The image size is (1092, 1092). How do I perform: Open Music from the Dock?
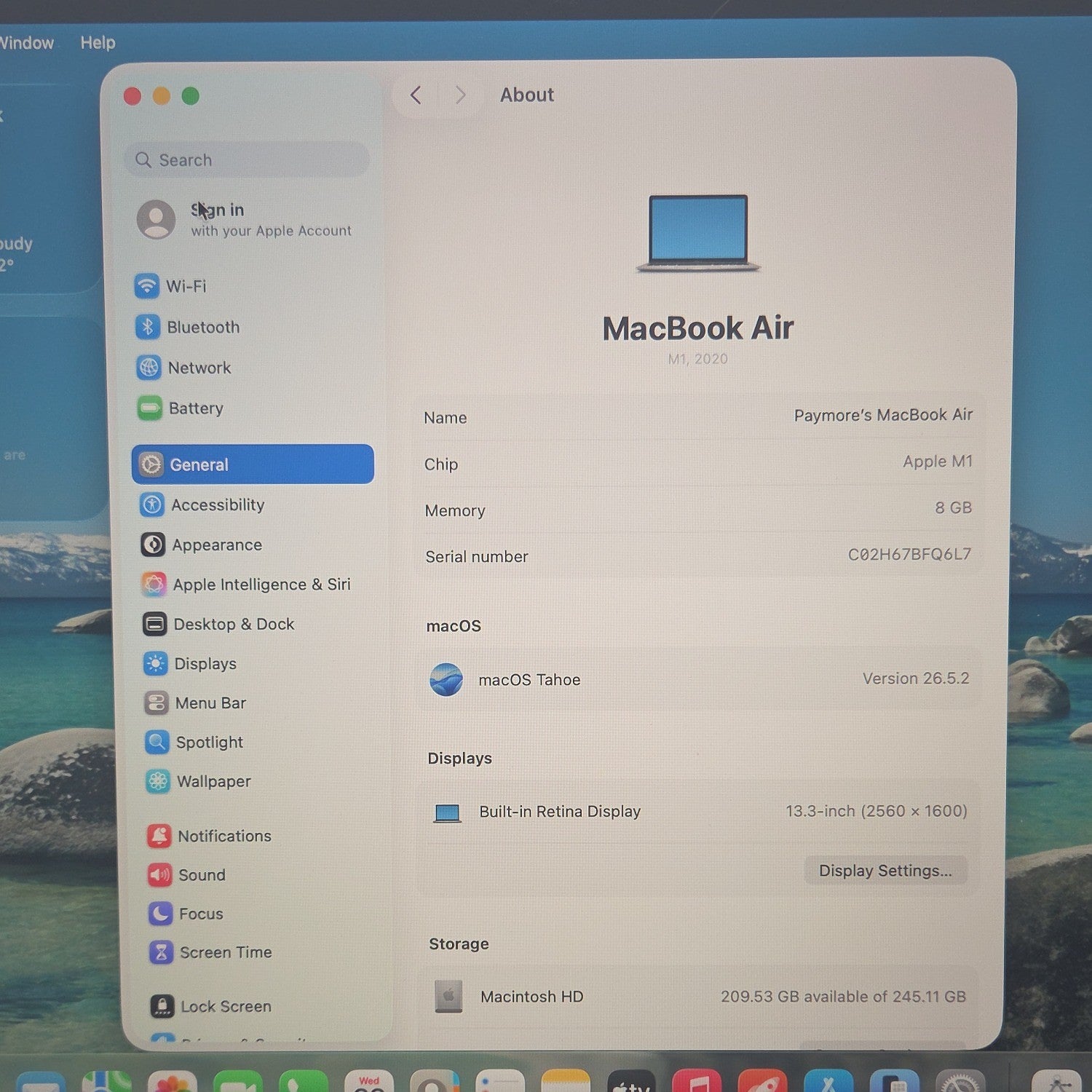(697, 1083)
